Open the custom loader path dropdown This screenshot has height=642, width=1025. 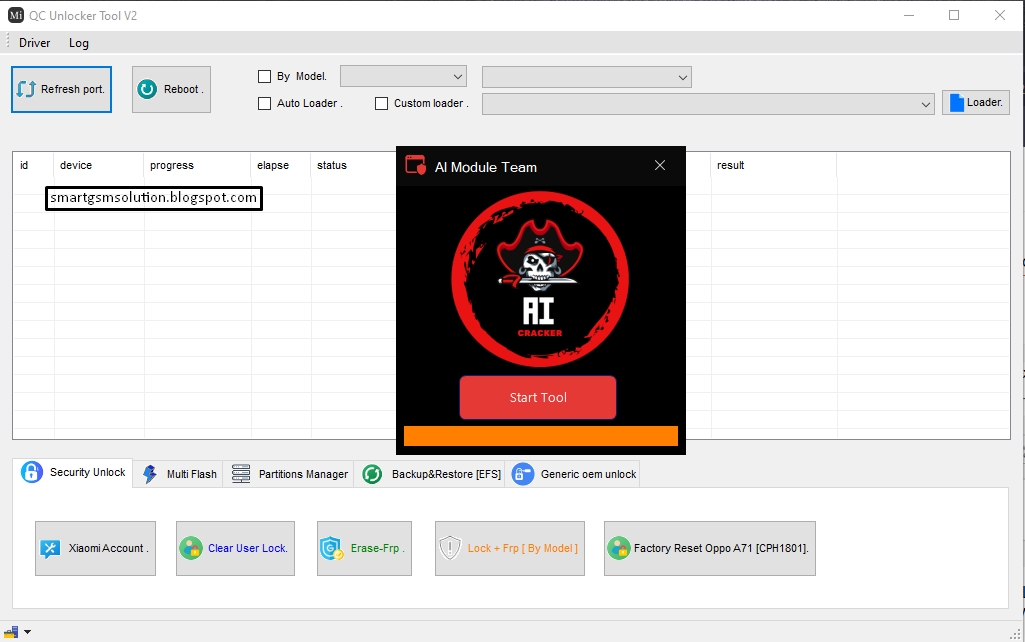708,104
